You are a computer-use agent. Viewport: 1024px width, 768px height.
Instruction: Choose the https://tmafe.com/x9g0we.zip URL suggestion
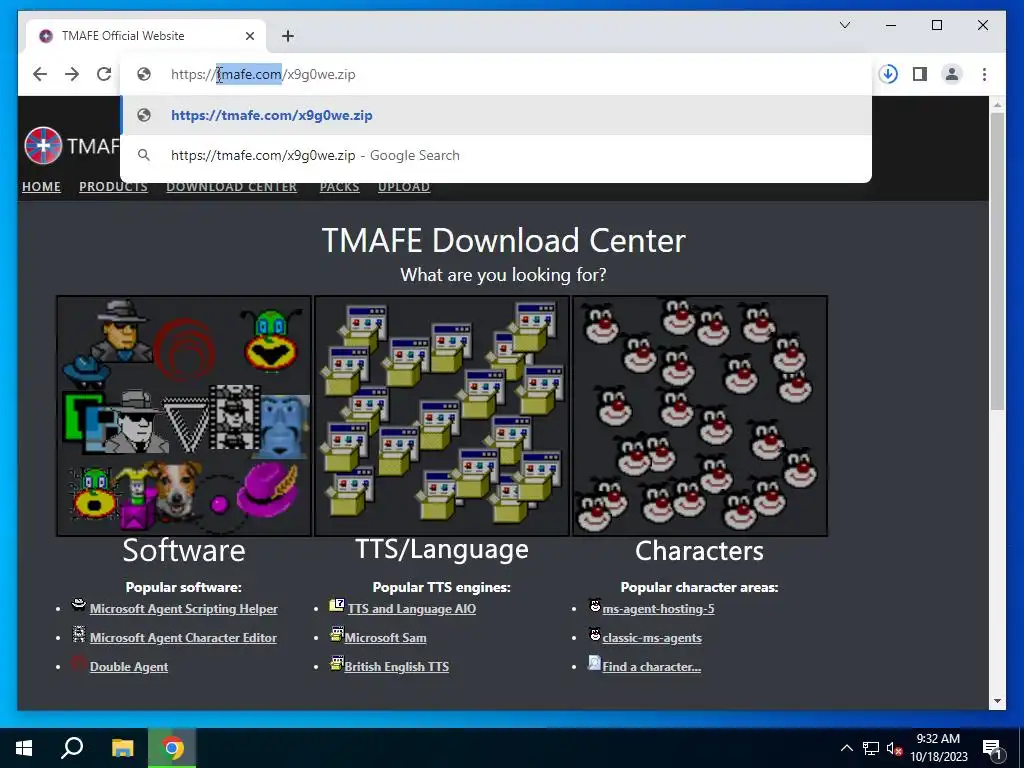click(x=496, y=116)
